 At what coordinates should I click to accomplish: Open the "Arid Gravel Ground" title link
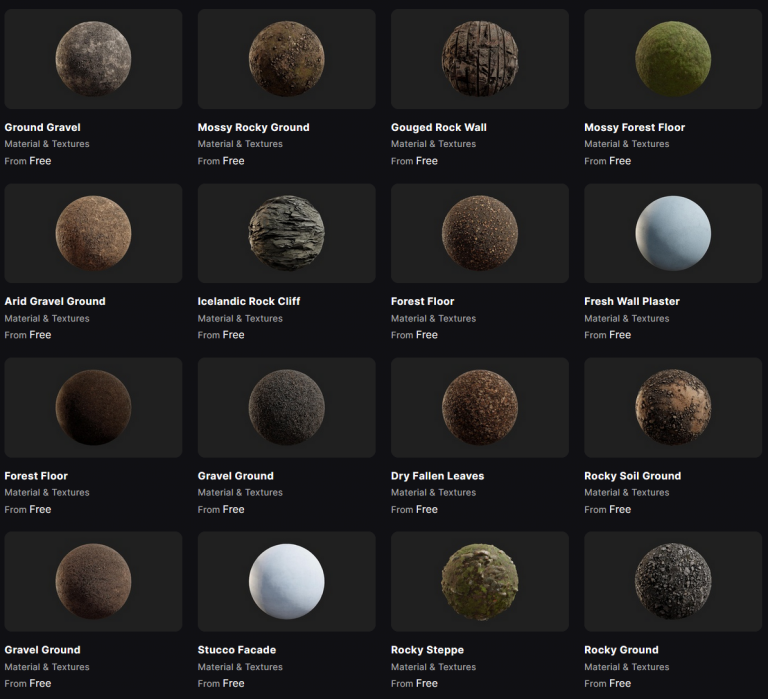[x=55, y=301]
